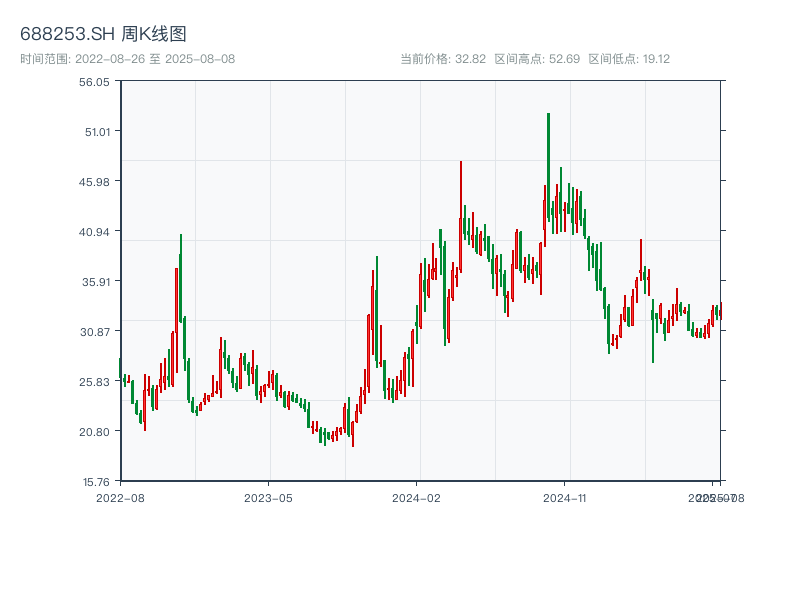The width and height of the screenshot is (800, 600).
Task: Click the 2023-05 x-axis date label
Action: tap(268, 497)
